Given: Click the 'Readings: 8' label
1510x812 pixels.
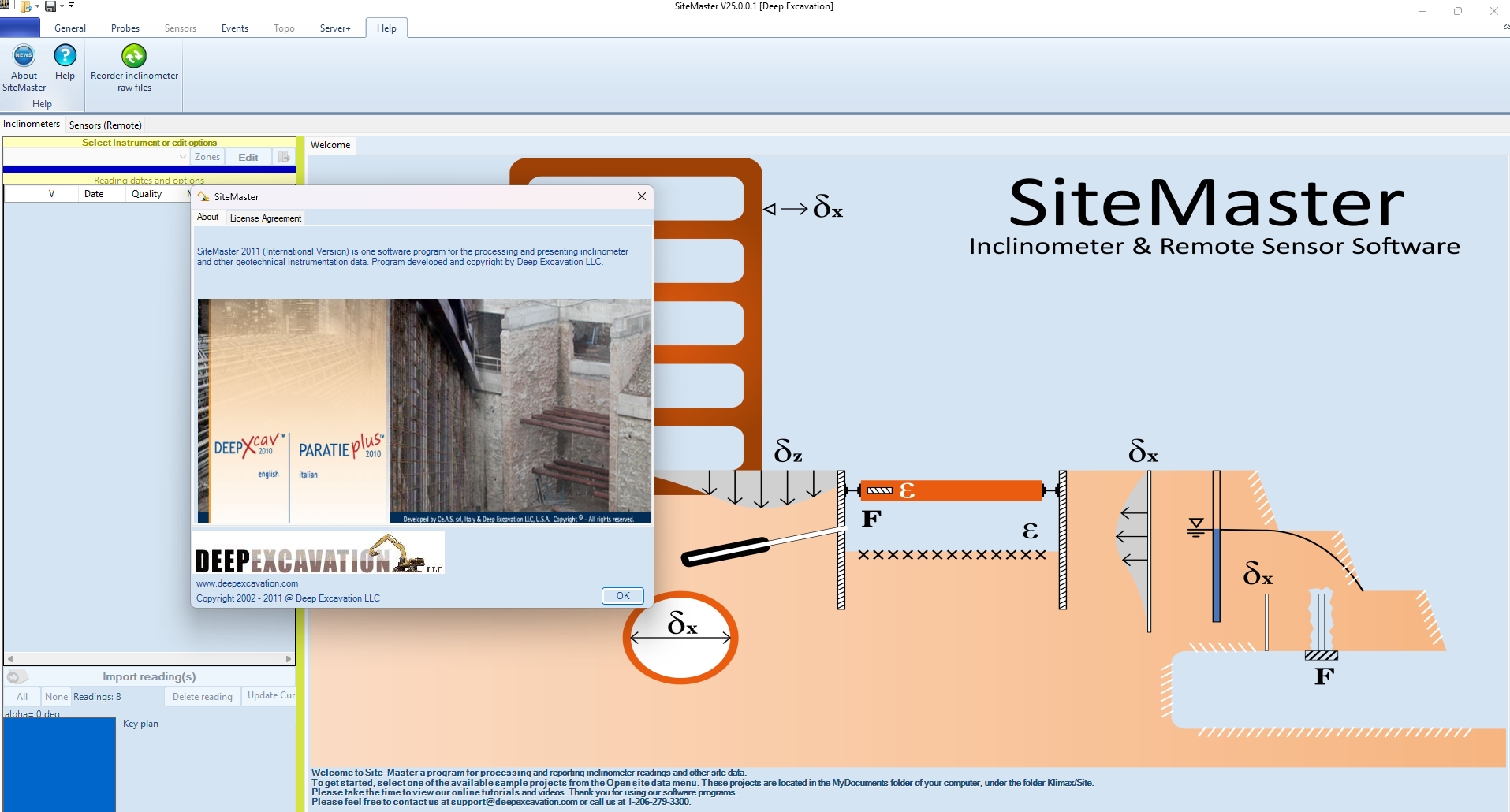Looking at the screenshot, I should 97,697.
